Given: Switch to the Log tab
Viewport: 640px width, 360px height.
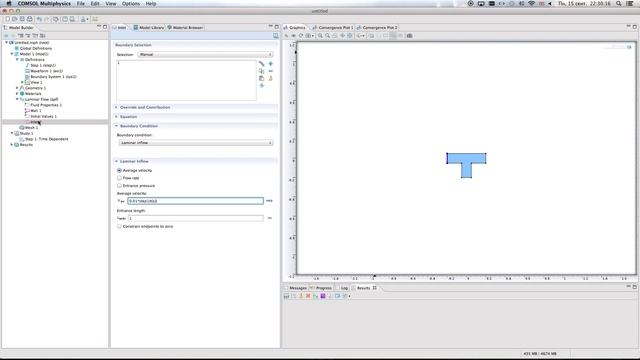Looking at the screenshot, I should tap(342, 288).
